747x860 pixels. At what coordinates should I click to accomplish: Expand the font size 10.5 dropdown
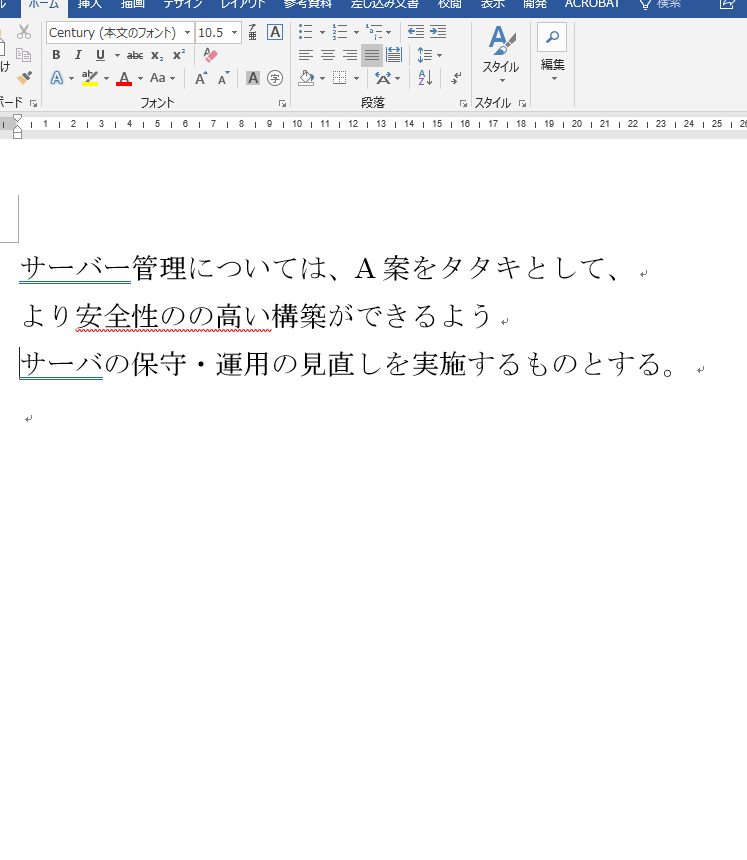click(x=235, y=33)
